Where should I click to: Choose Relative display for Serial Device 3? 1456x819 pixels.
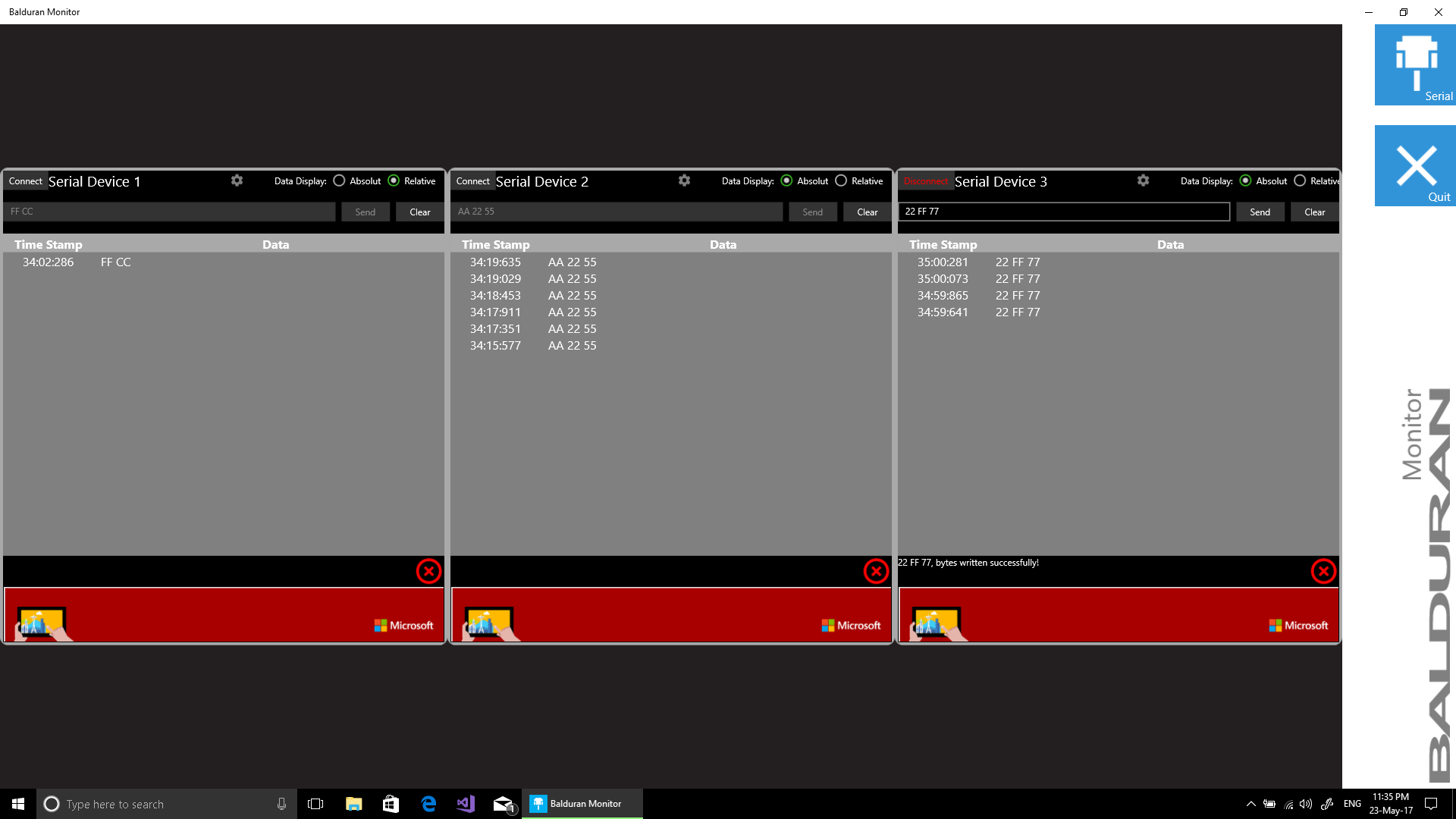click(1300, 180)
